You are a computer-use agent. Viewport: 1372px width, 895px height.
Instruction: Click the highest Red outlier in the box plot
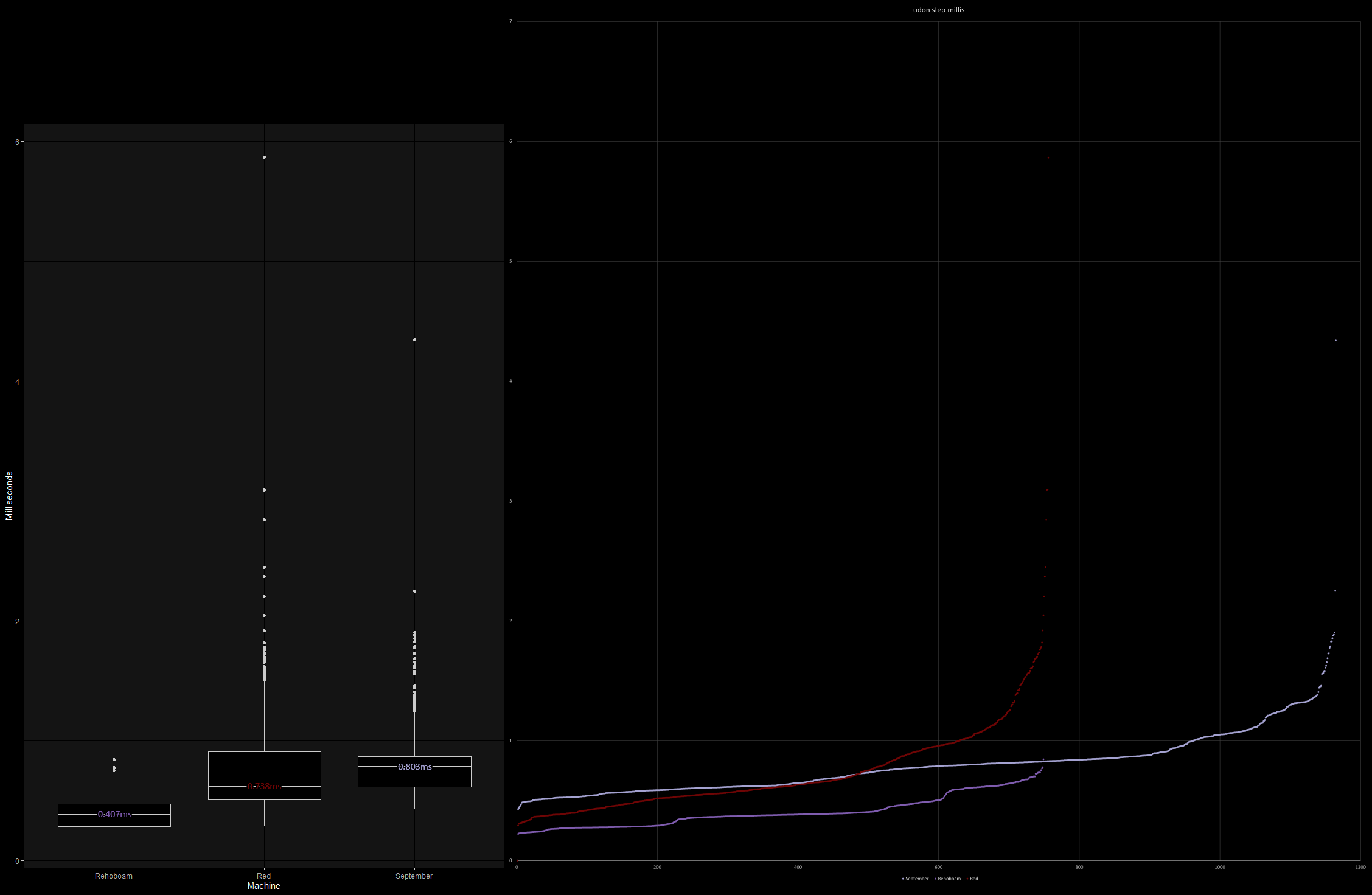click(264, 157)
